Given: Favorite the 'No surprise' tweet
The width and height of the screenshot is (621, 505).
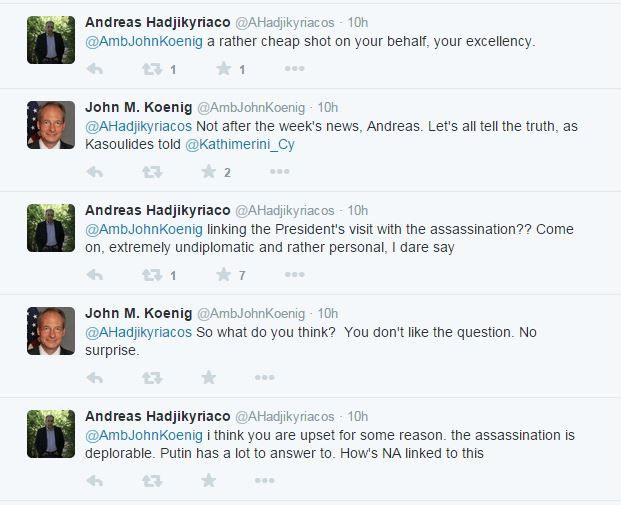Looking at the screenshot, I should (209, 378).
